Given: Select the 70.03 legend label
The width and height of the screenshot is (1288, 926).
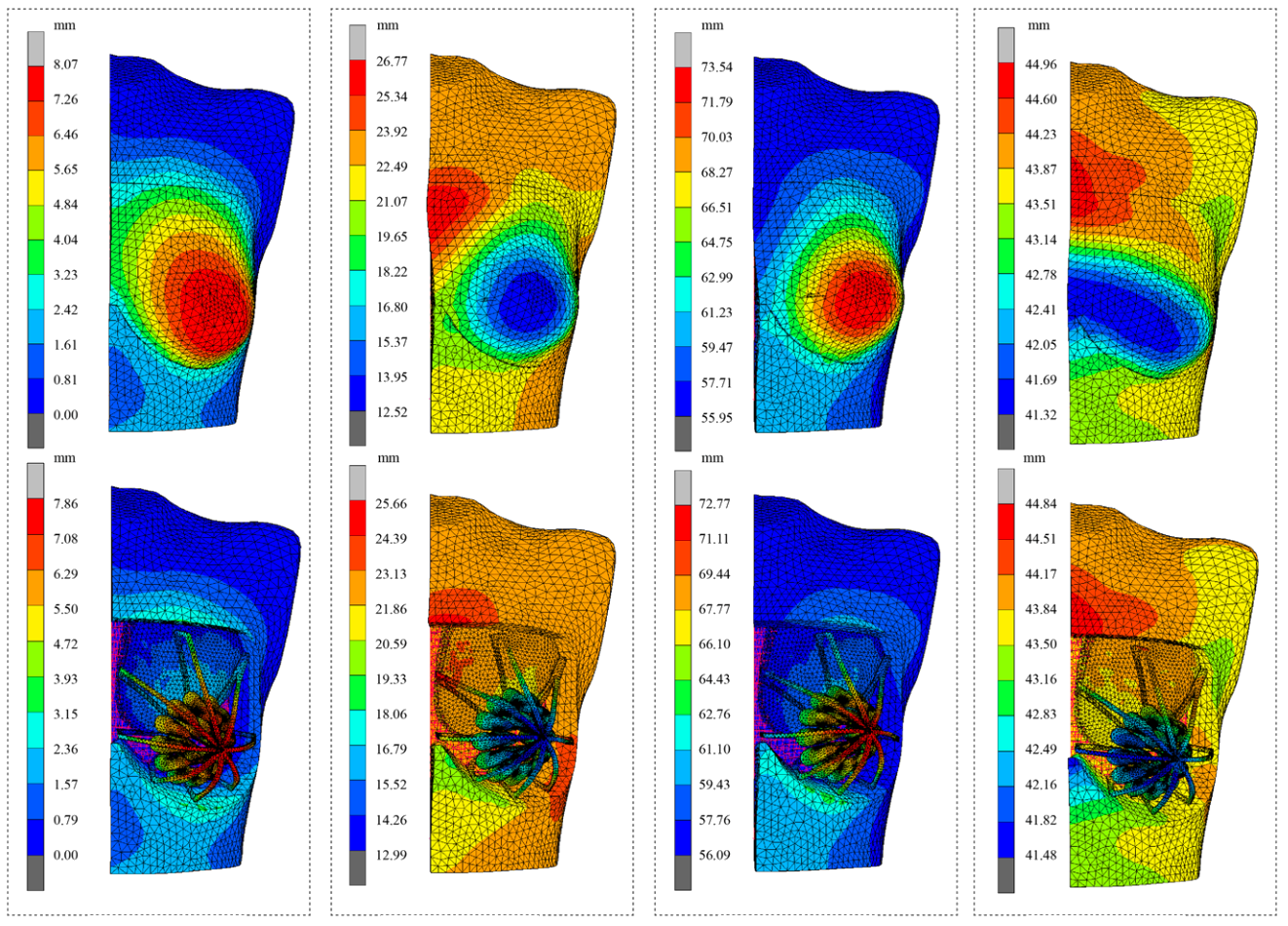Looking at the screenshot, I should [717, 137].
